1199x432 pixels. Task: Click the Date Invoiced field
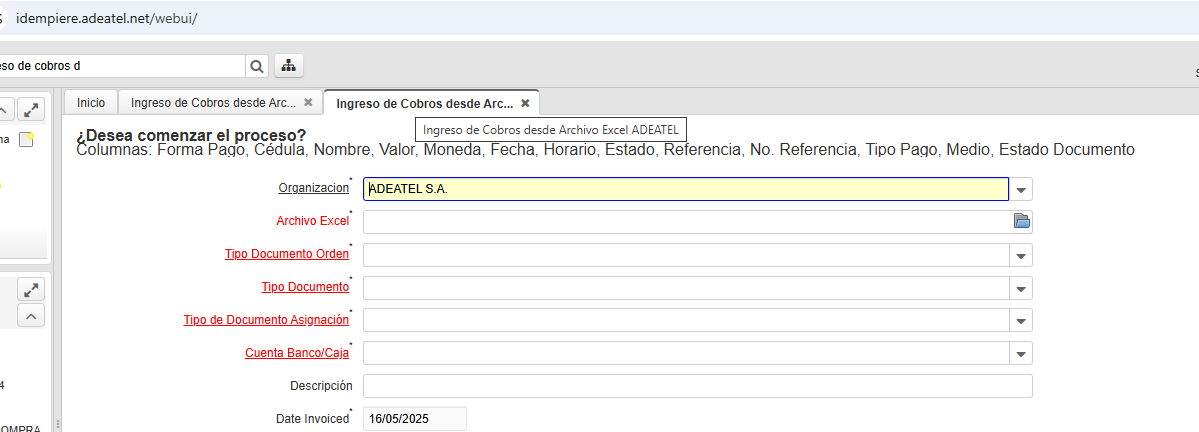(x=414, y=419)
